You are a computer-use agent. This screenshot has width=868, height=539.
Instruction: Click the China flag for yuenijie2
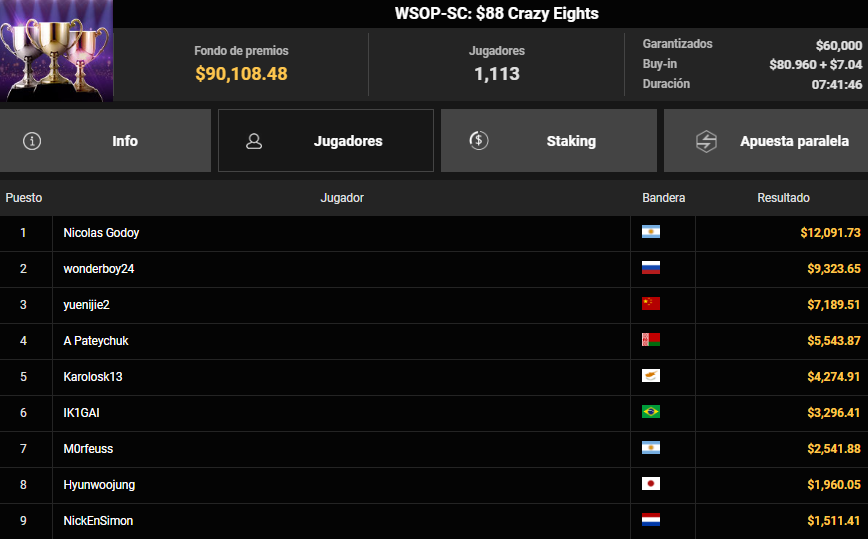[651, 304]
